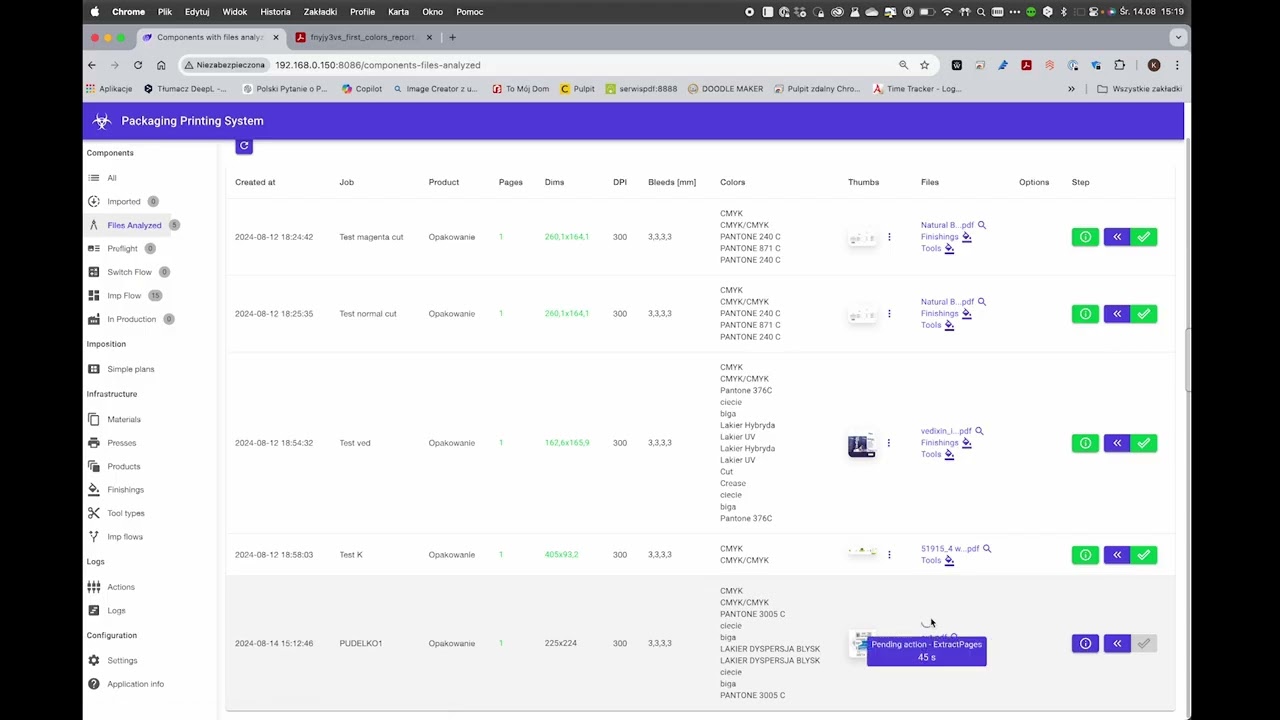Open Products in sidebar
The width and height of the screenshot is (1280, 720).
point(124,467)
